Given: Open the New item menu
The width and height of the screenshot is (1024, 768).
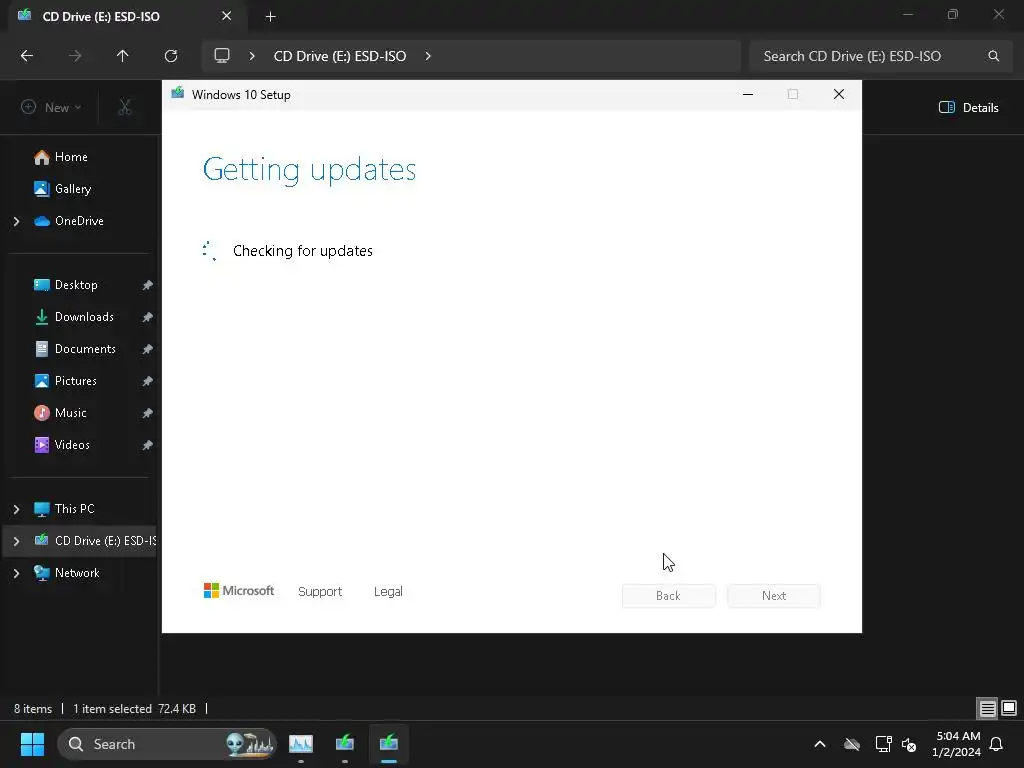Looking at the screenshot, I should [51, 107].
